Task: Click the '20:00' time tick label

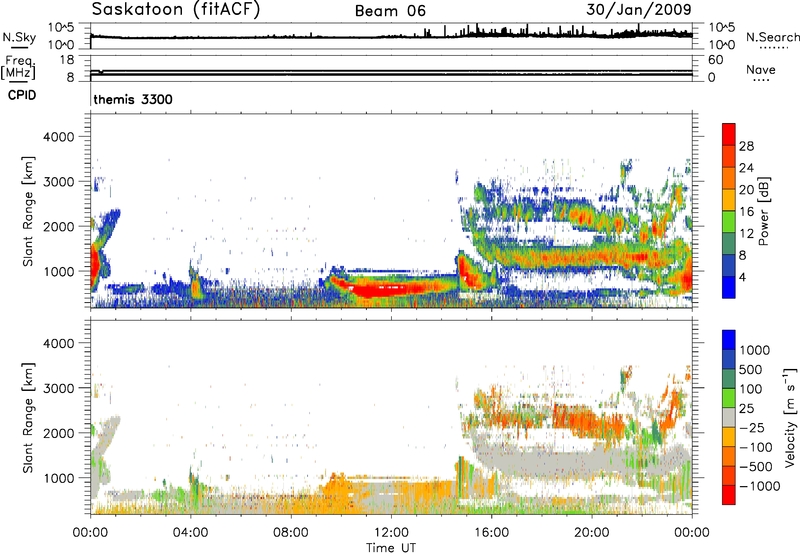Action: pos(592,533)
